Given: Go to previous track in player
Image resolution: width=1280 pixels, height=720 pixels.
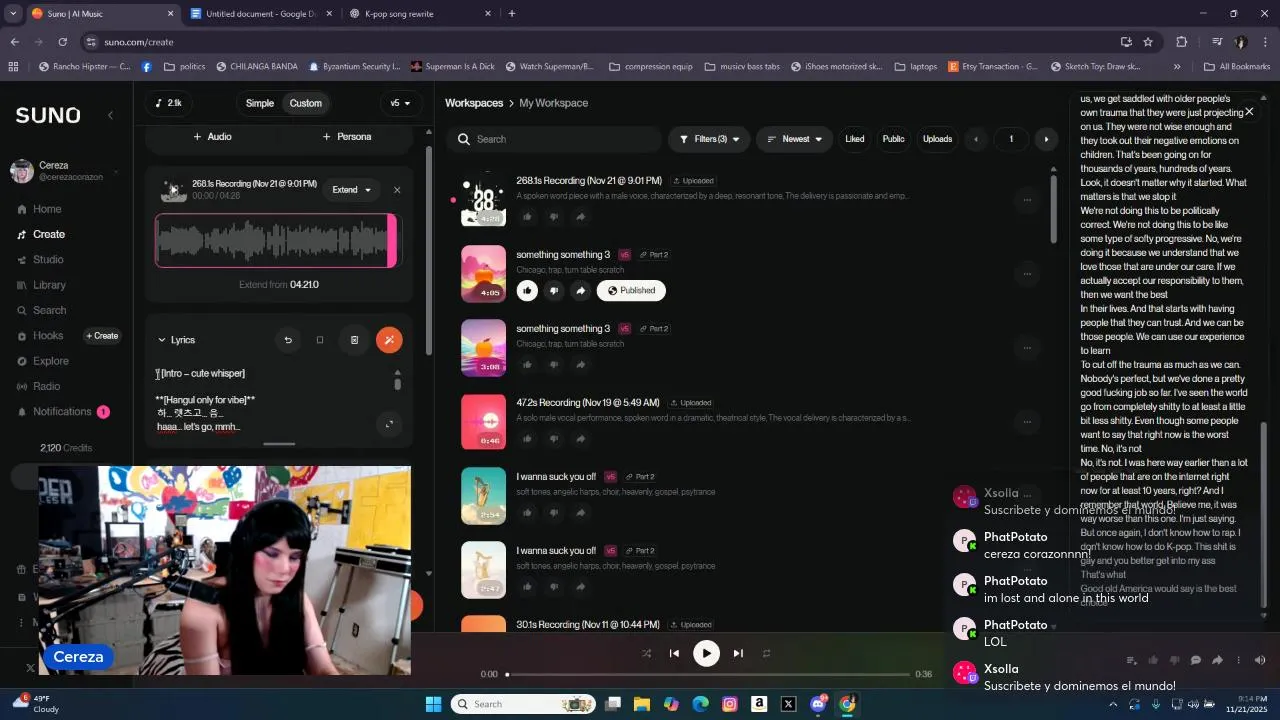Looking at the screenshot, I should tap(674, 653).
